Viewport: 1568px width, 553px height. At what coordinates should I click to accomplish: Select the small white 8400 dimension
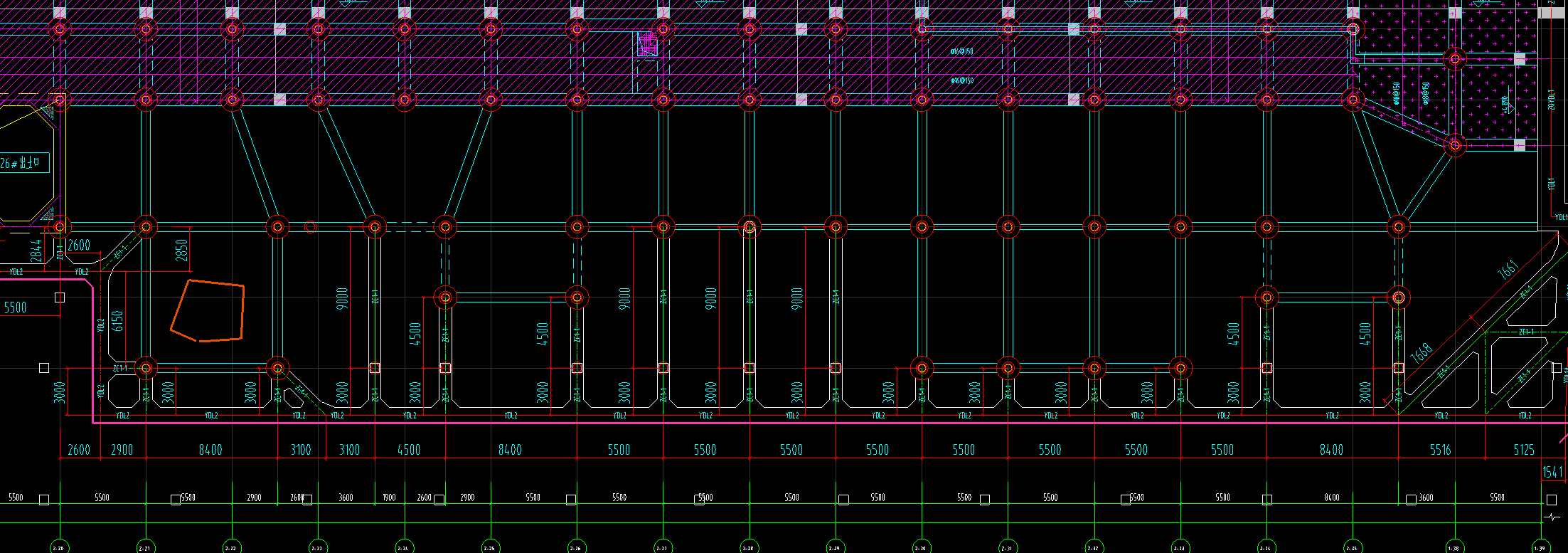coord(1332,497)
